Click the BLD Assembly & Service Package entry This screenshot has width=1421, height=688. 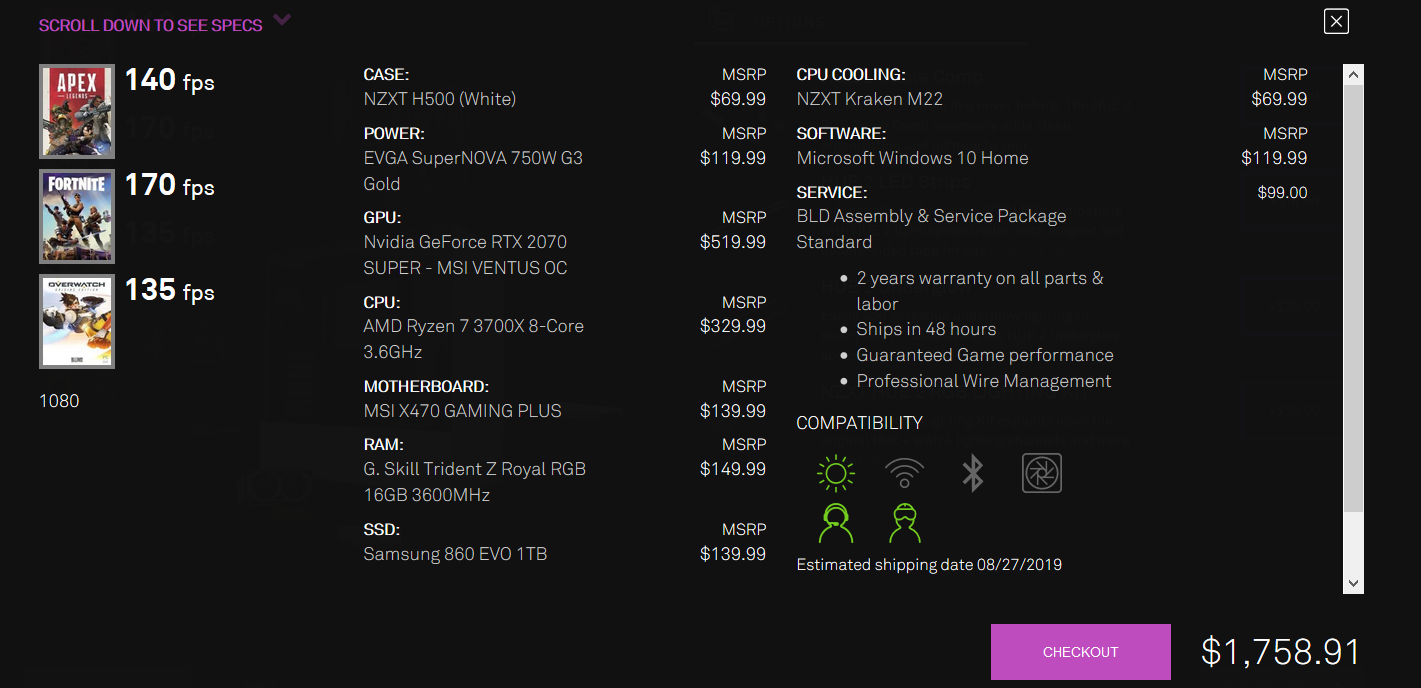coord(932,229)
